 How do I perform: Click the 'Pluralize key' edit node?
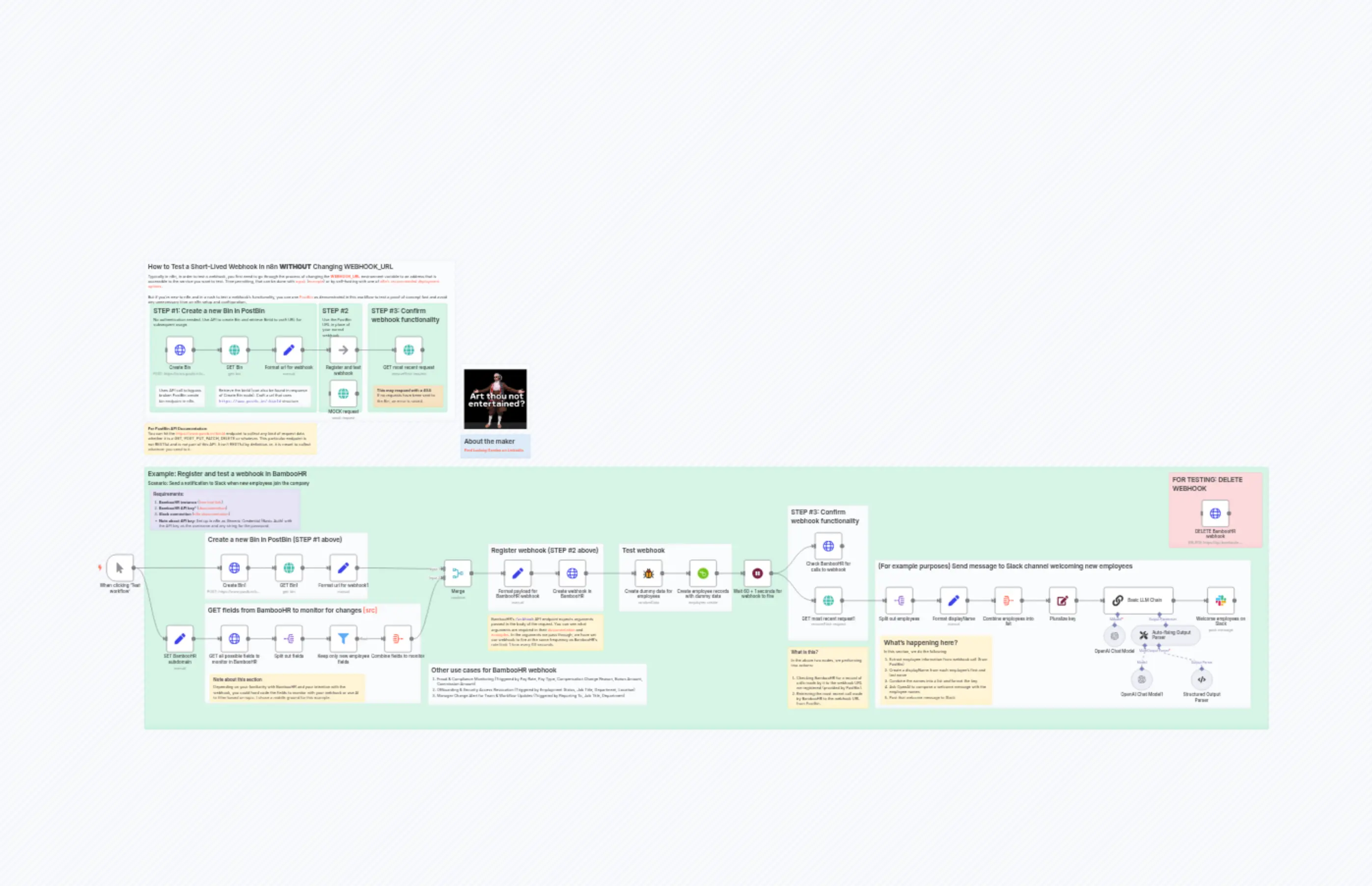point(1062,601)
